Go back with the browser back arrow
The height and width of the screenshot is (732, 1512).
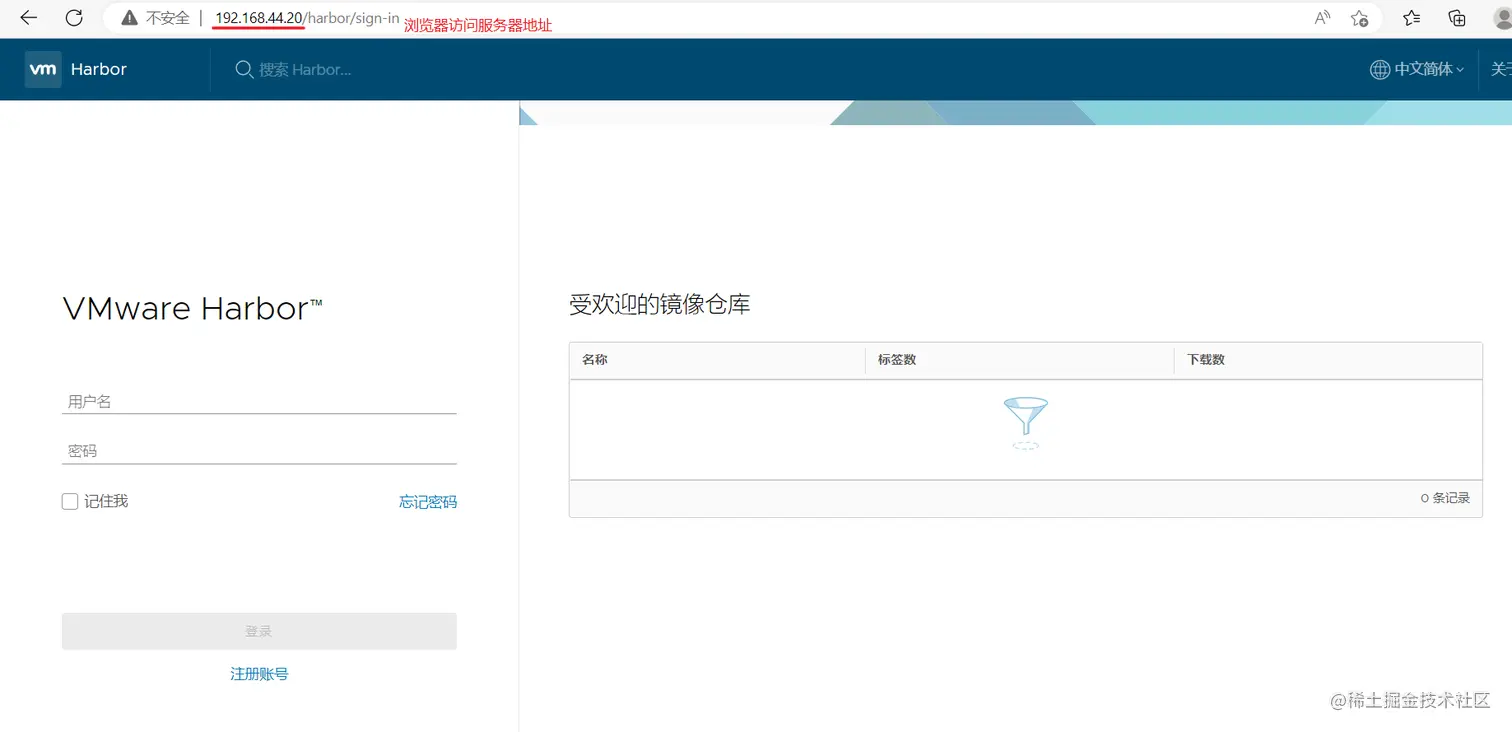(28, 18)
